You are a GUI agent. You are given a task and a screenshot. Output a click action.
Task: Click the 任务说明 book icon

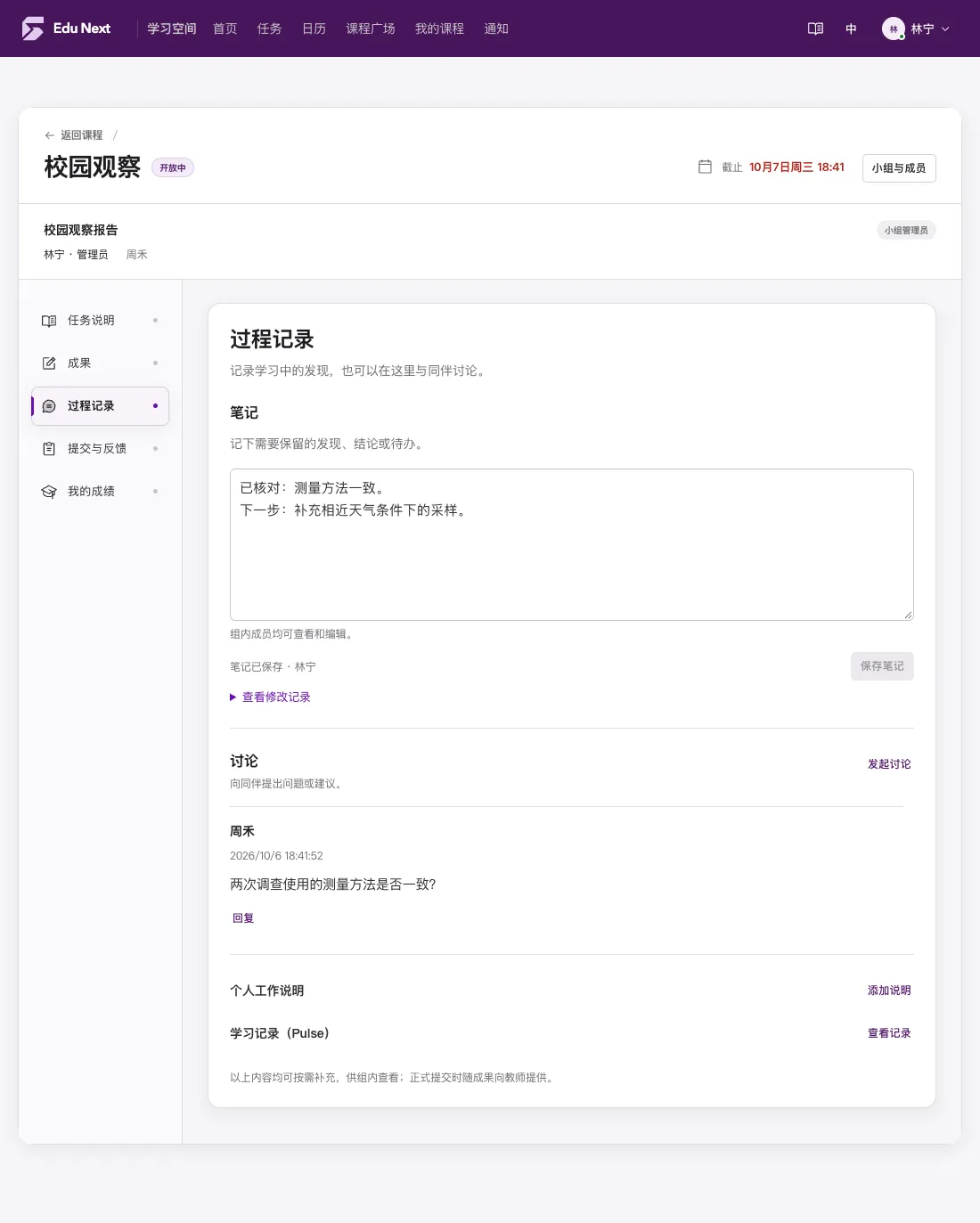coord(49,321)
